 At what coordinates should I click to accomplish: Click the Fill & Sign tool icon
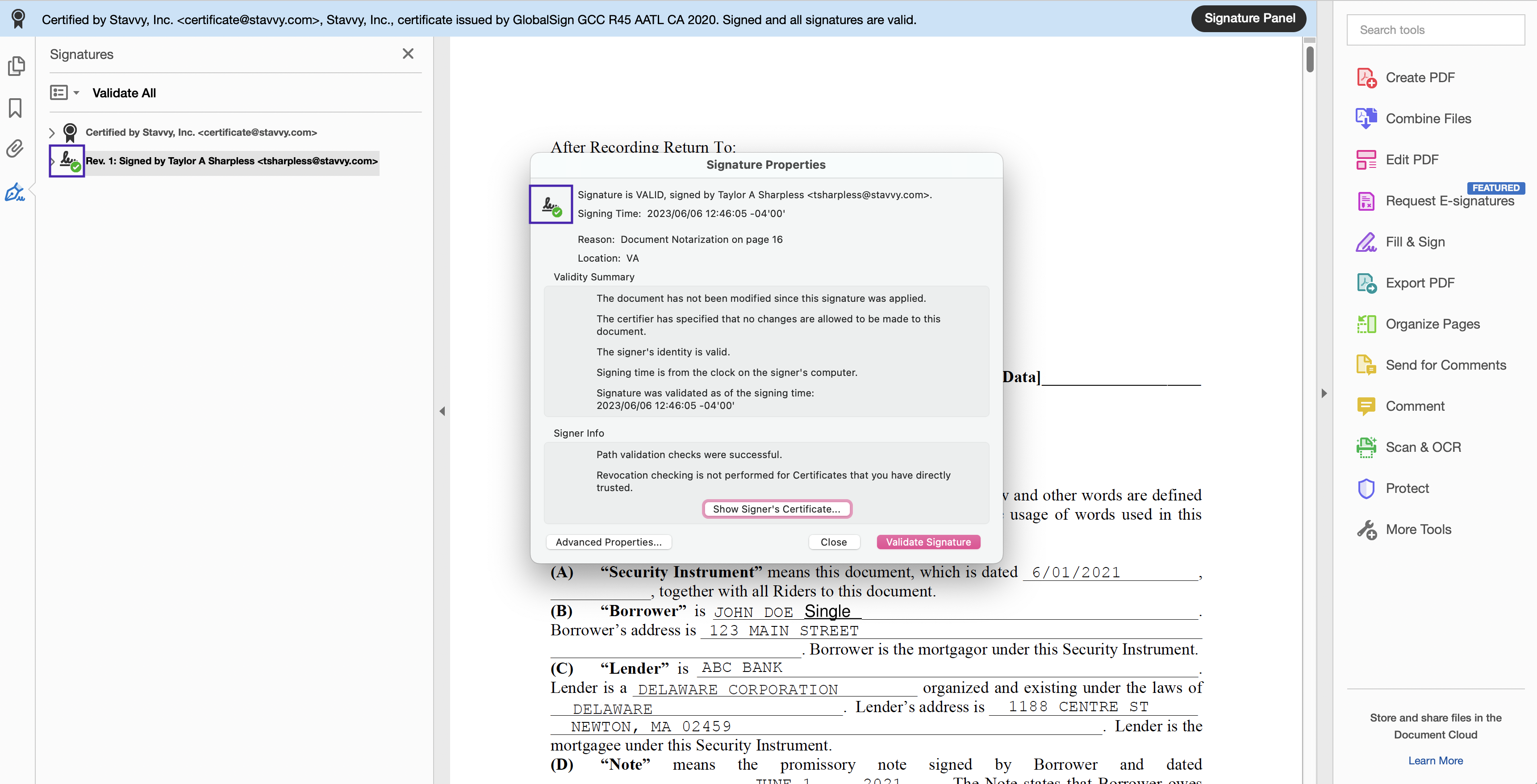pos(1366,242)
